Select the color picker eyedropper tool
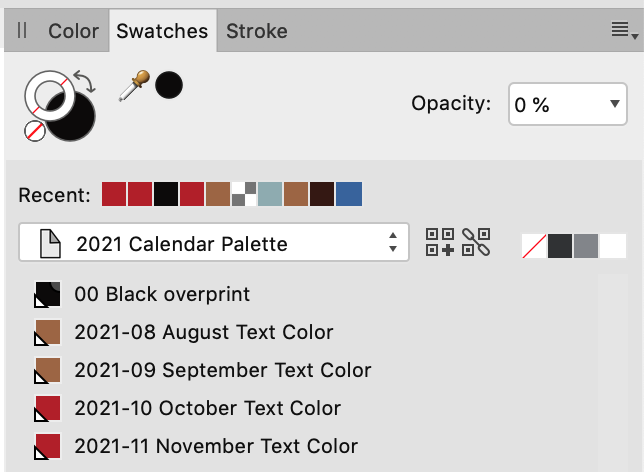The width and height of the screenshot is (644, 472). (x=134, y=85)
